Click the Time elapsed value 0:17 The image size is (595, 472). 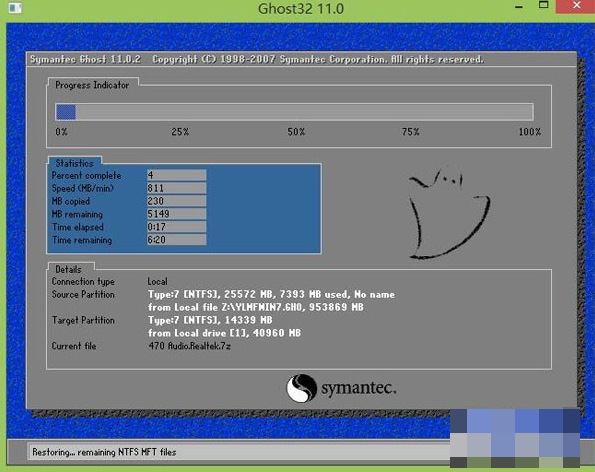(176, 227)
